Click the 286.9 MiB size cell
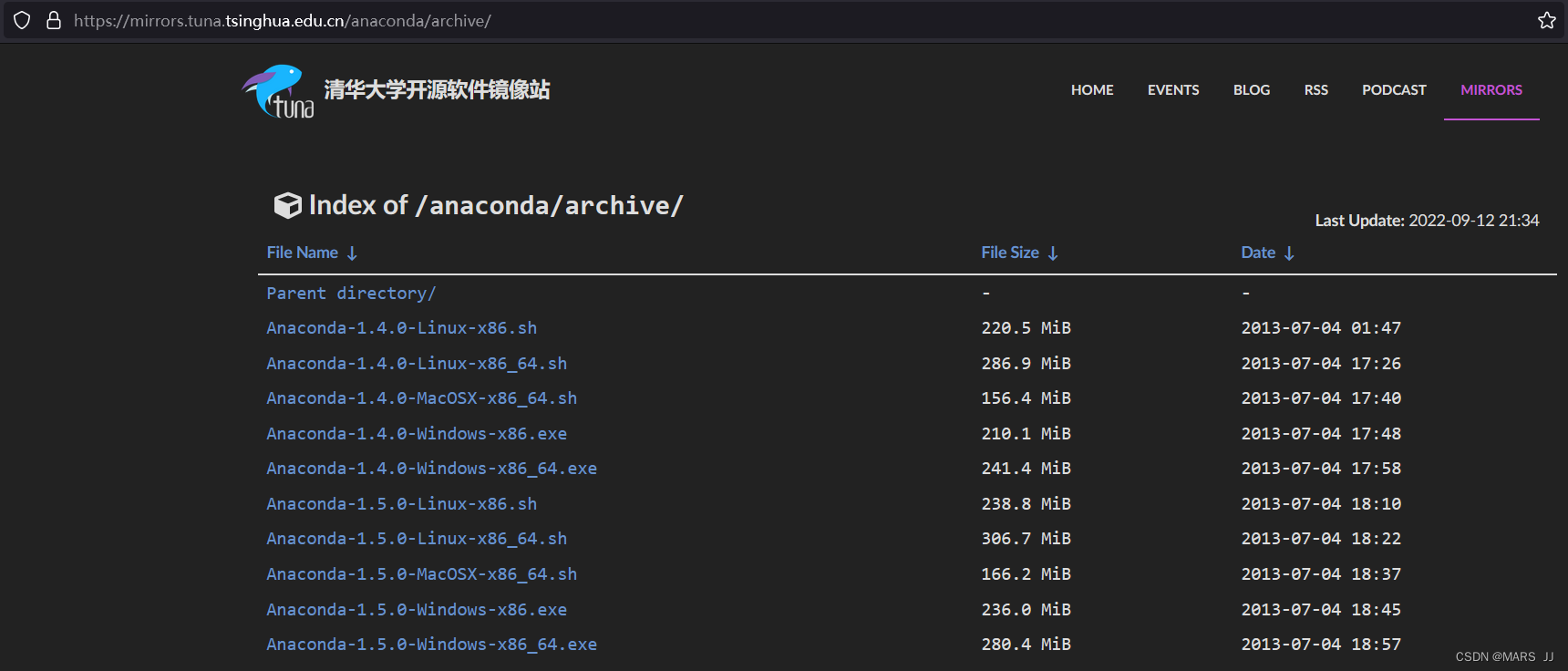1568x671 pixels. 1026,364
